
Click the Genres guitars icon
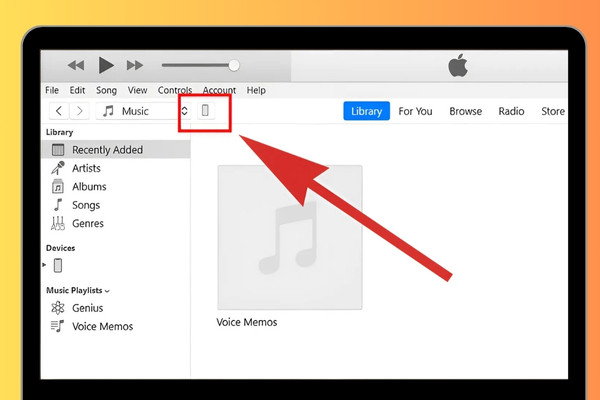pos(58,223)
